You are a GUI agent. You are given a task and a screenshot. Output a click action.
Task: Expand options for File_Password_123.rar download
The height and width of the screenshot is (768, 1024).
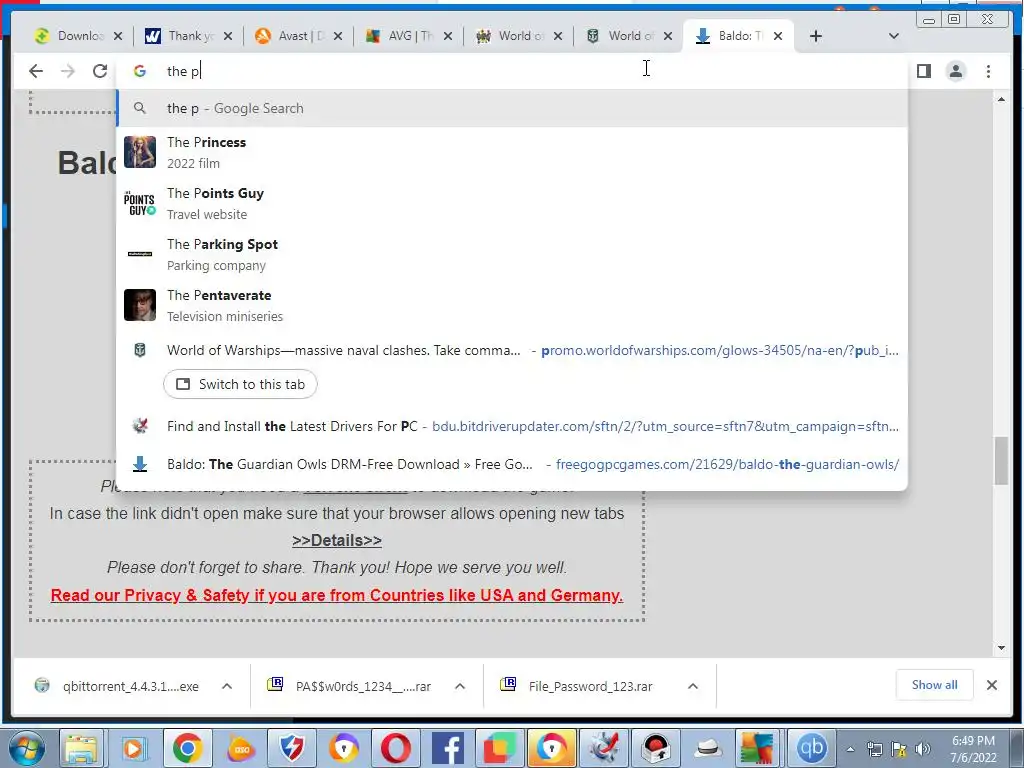click(x=693, y=686)
